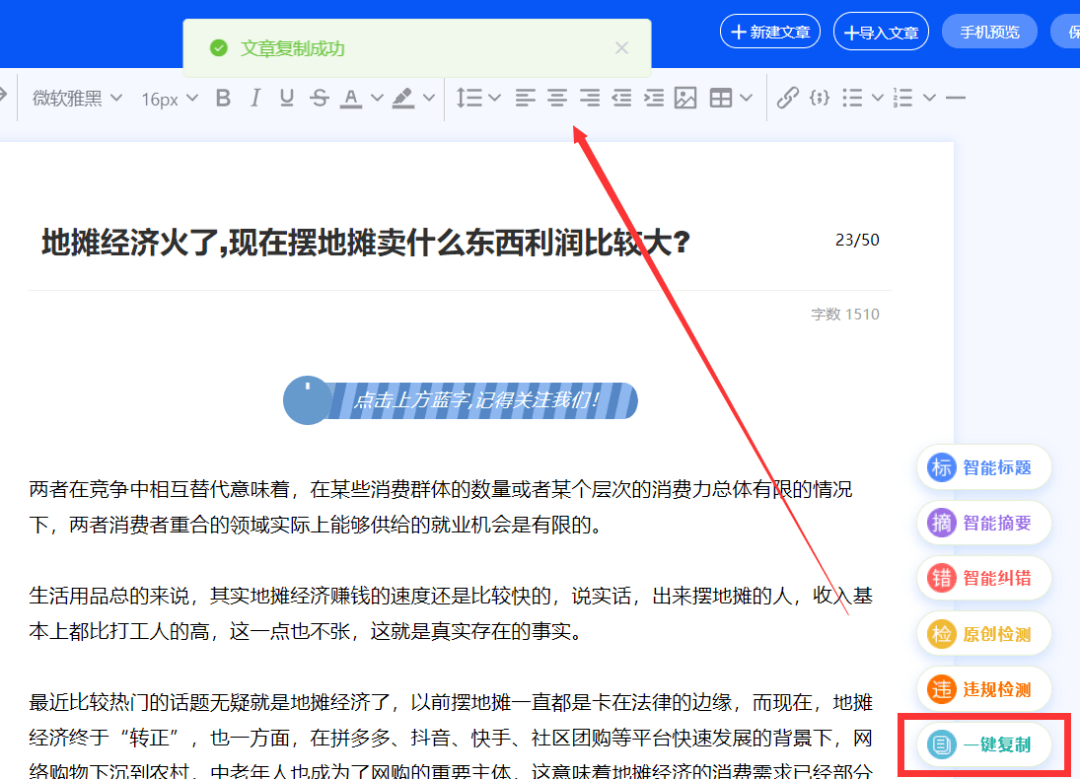Screen dimensions: 1080x779
Task: Expand table options arrow
Action: click(746, 98)
